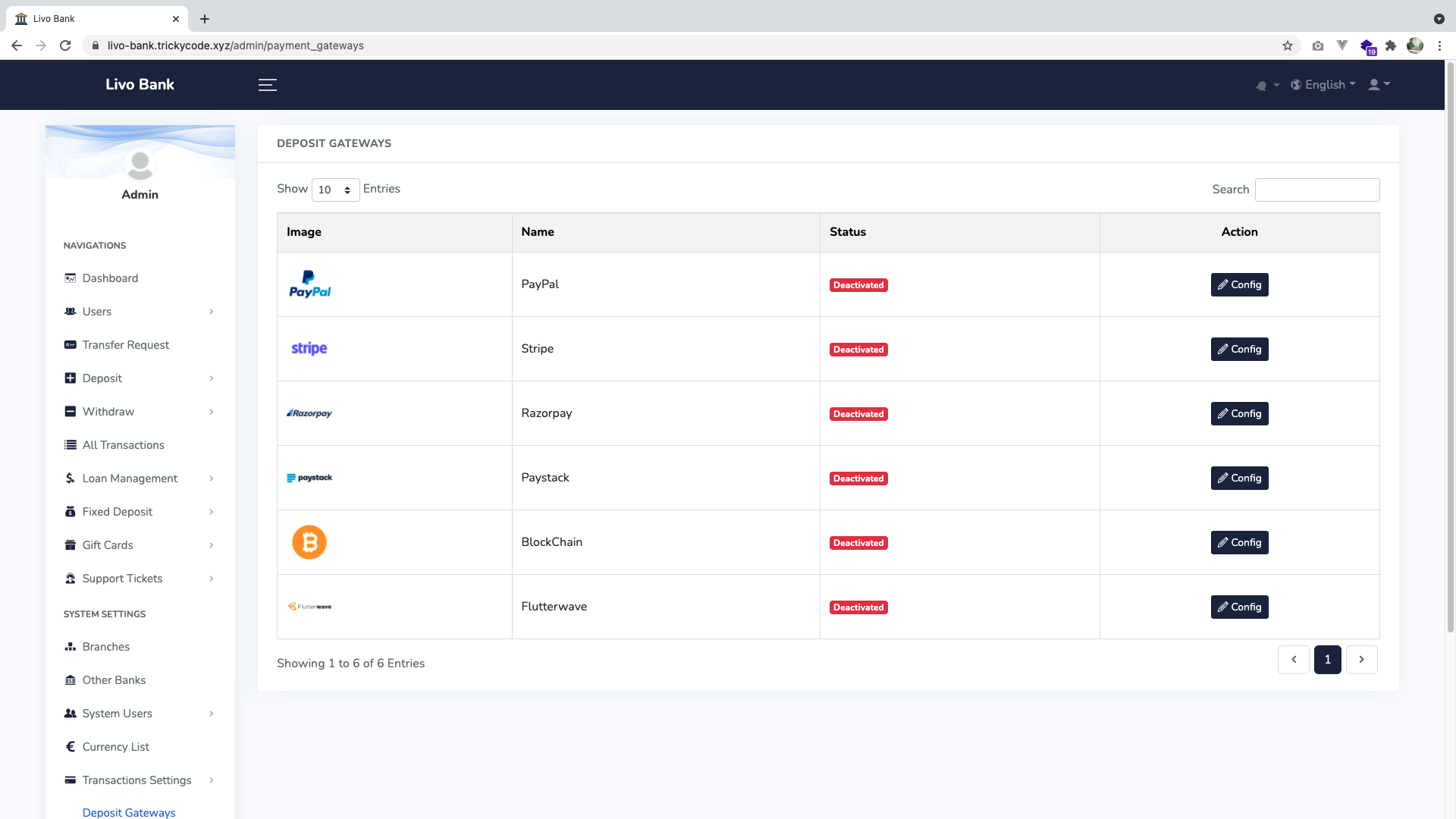
Task: Expand the Deposit submenu chevron
Action: [x=212, y=378]
